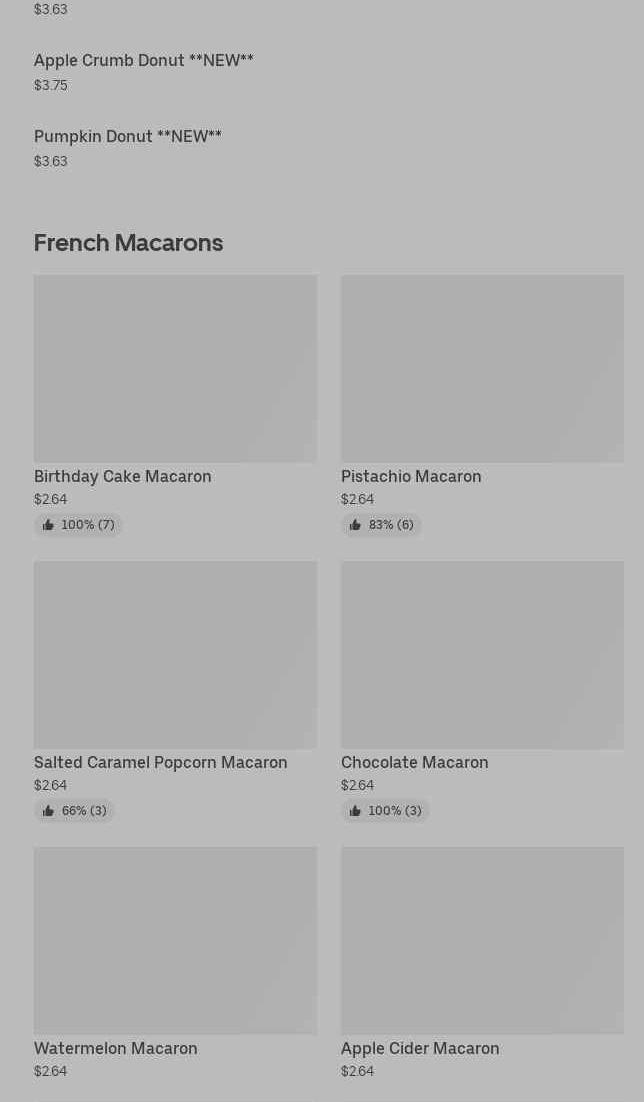This screenshot has height=1102, width=644.
Task: Choose the Pumpkin Donut item
Action: click(128, 137)
